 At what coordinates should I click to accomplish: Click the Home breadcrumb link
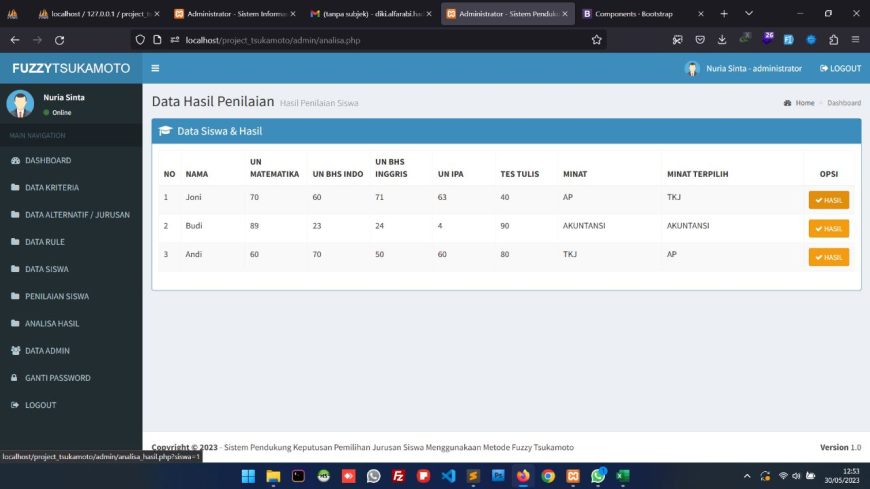pyautogui.click(x=799, y=103)
